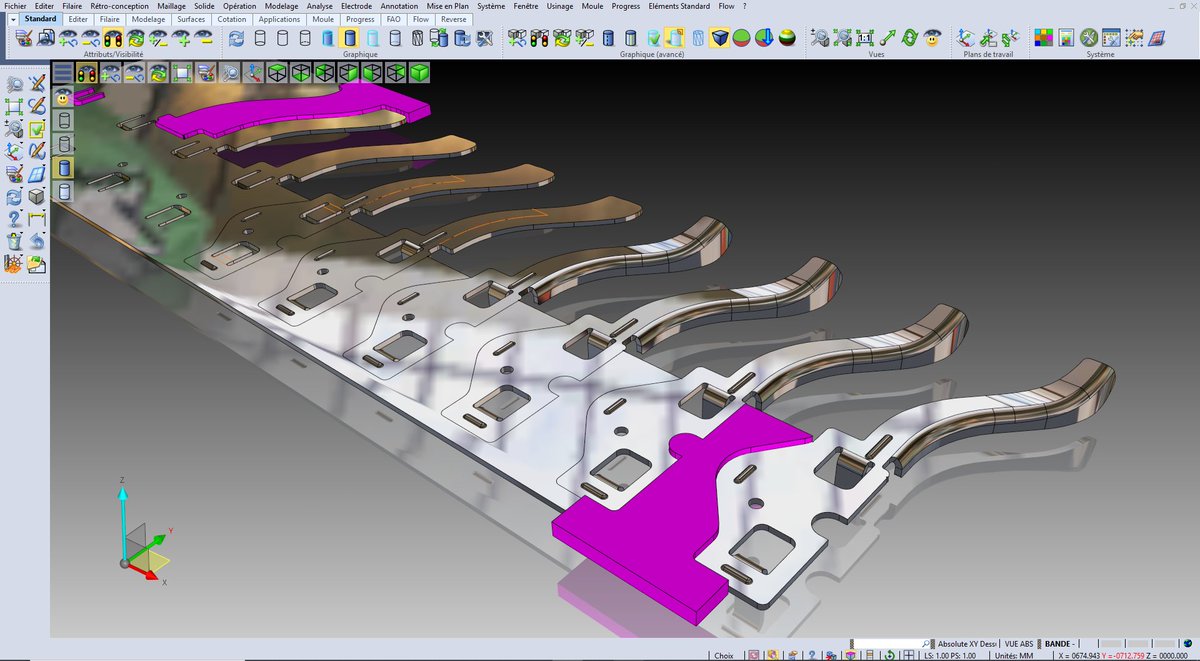Click the smiley face icon in the viewport column

63,96
